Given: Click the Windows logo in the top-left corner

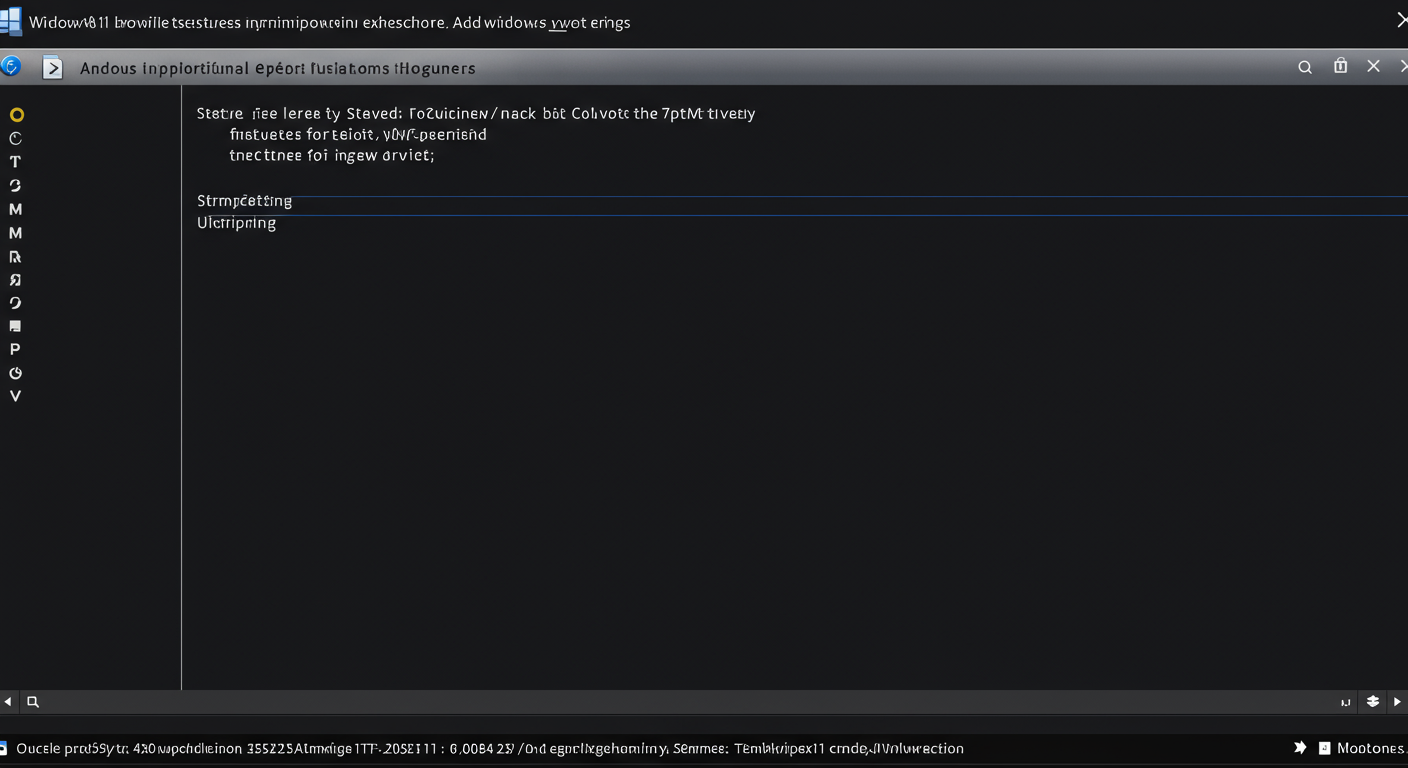Looking at the screenshot, I should tap(11, 22).
